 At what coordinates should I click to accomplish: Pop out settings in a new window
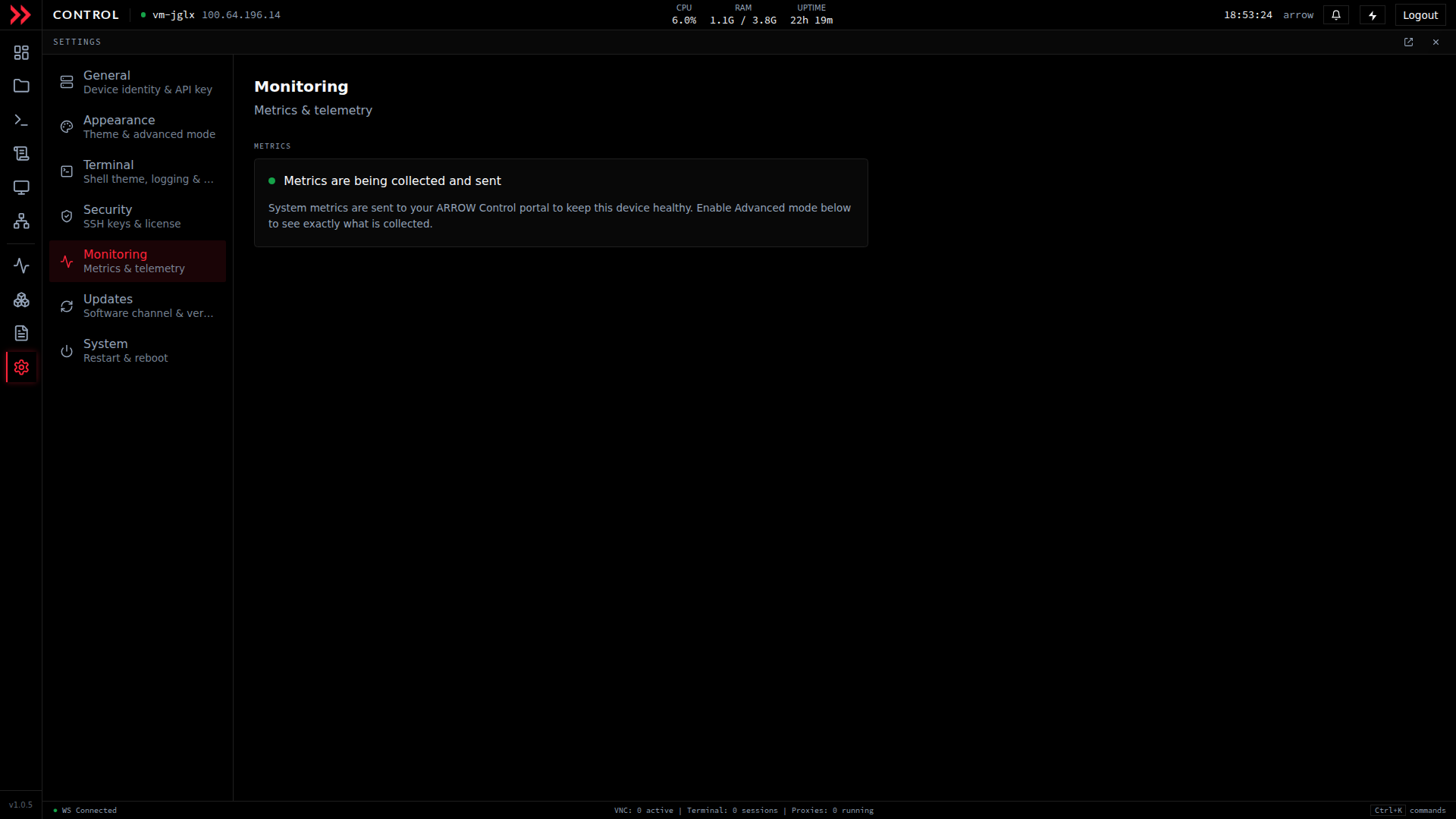pos(1408,42)
